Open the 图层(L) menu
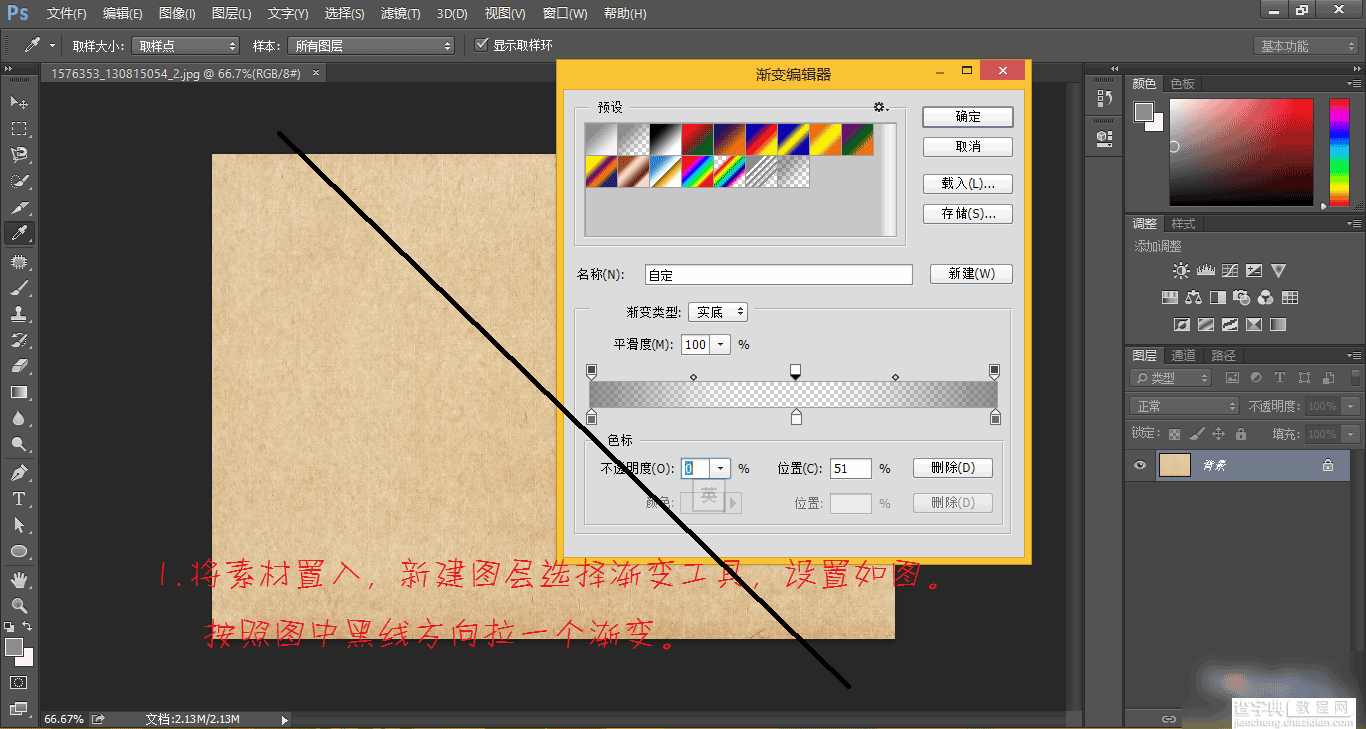The width and height of the screenshot is (1366, 729). [x=232, y=14]
